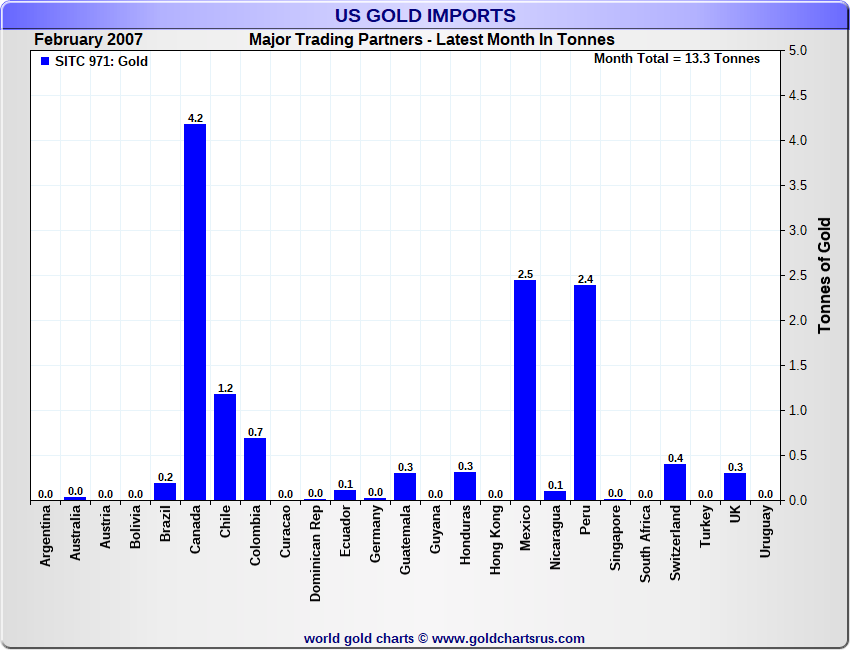Screen dimensions: 850x650
Task: Click the 'Dominican Rep' axis label
Action: [x=315, y=554]
